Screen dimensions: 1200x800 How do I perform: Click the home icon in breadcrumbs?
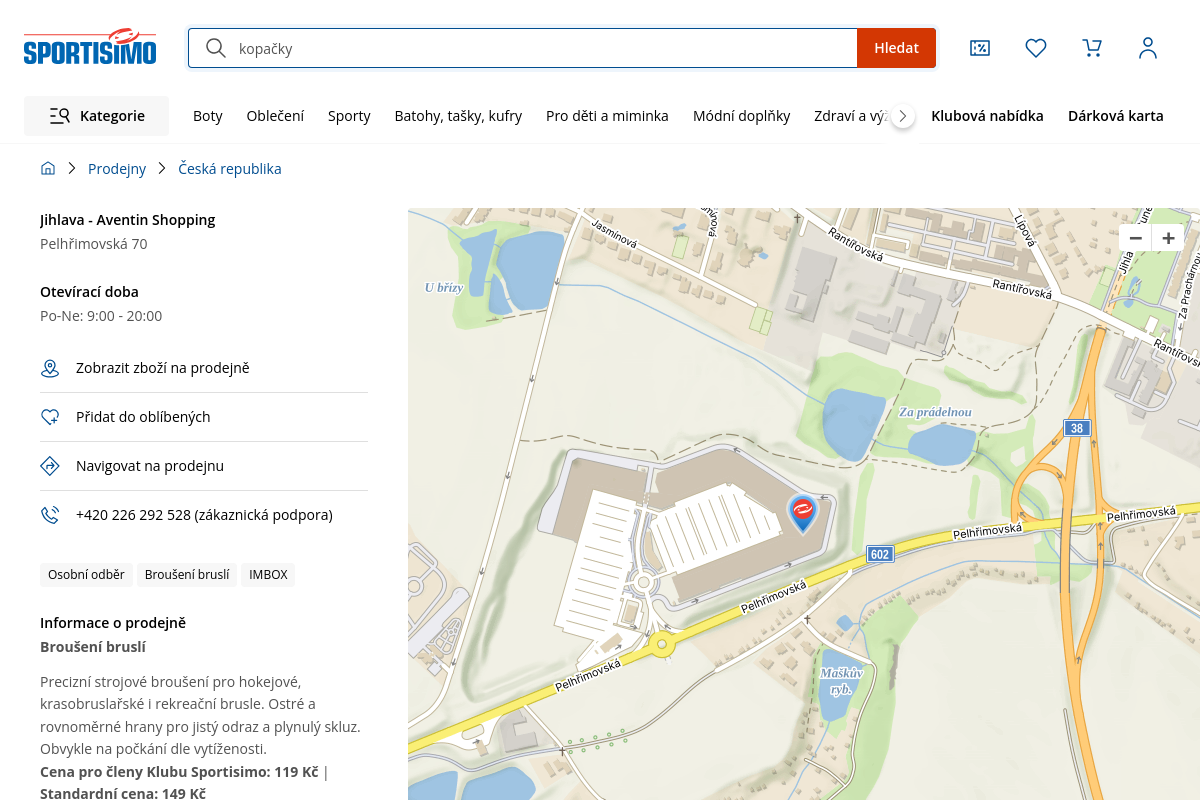pos(48,169)
